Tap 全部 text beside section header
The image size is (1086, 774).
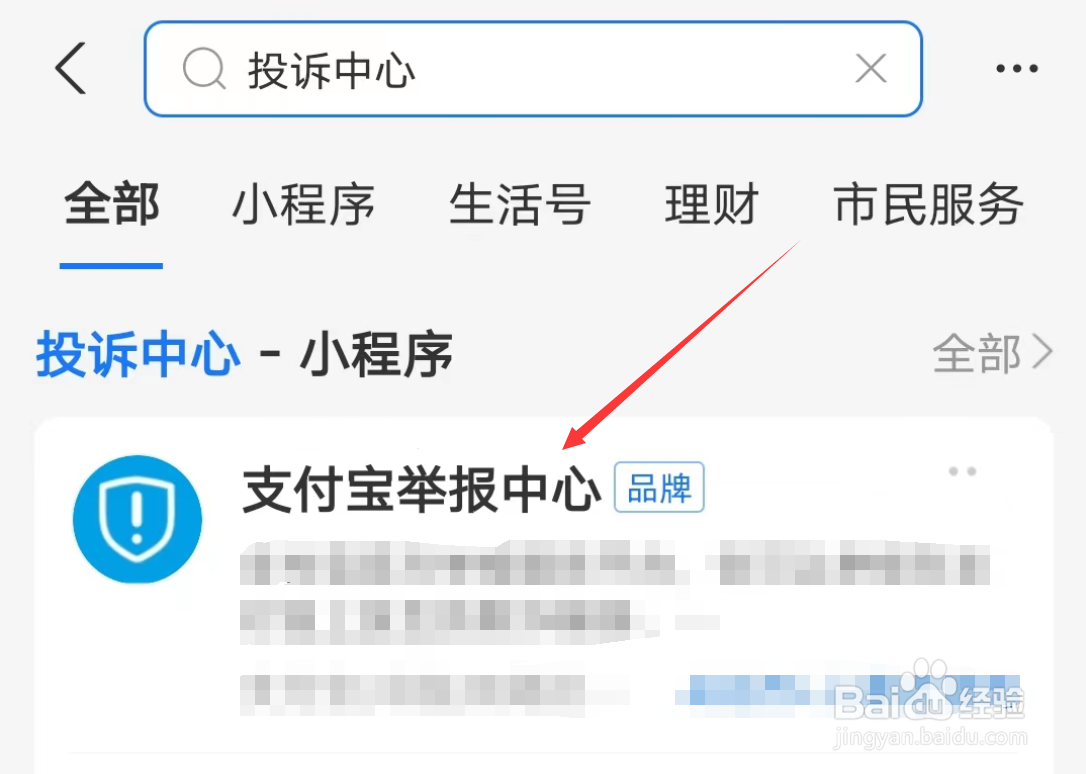click(977, 353)
